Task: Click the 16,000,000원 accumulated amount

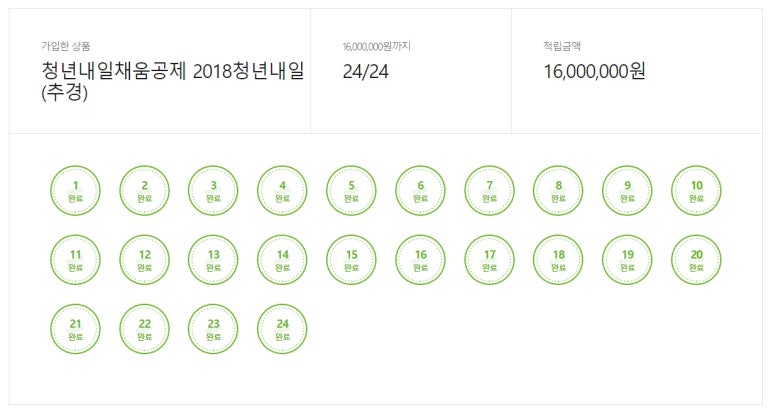Action: point(595,71)
